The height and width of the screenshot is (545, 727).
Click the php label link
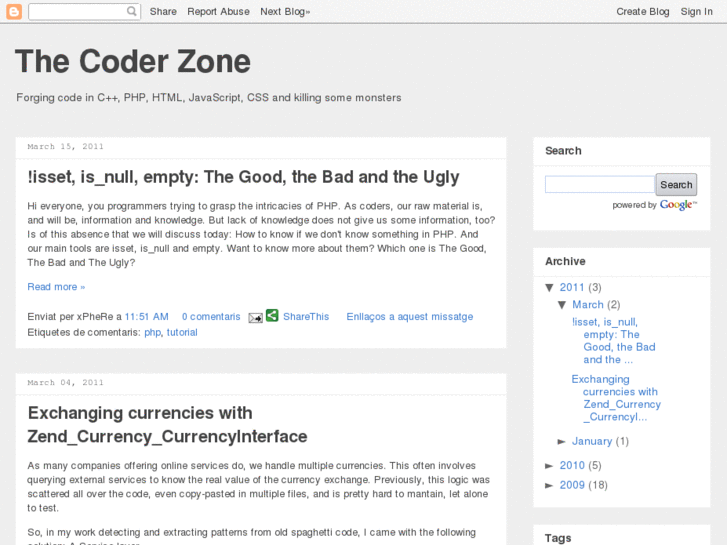click(x=152, y=333)
